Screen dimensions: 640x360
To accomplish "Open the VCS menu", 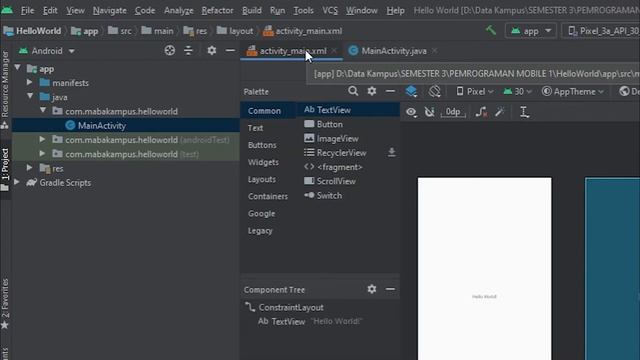I will [x=330, y=10].
